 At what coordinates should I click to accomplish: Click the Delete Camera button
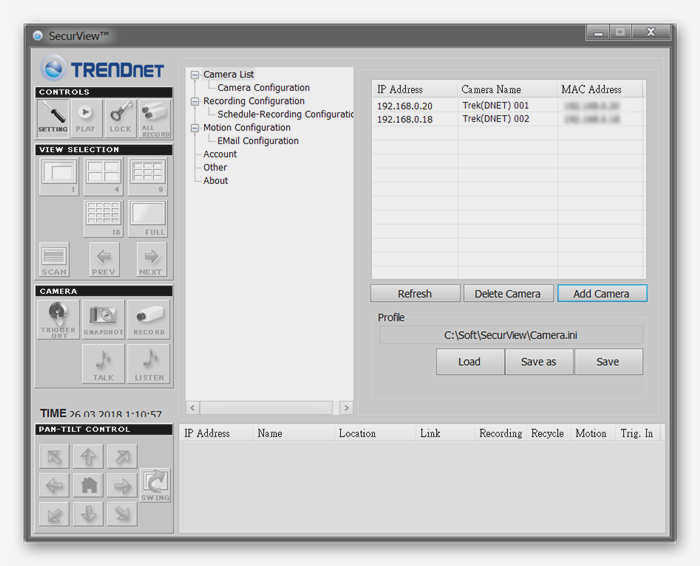pyautogui.click(x=508, y=294)
